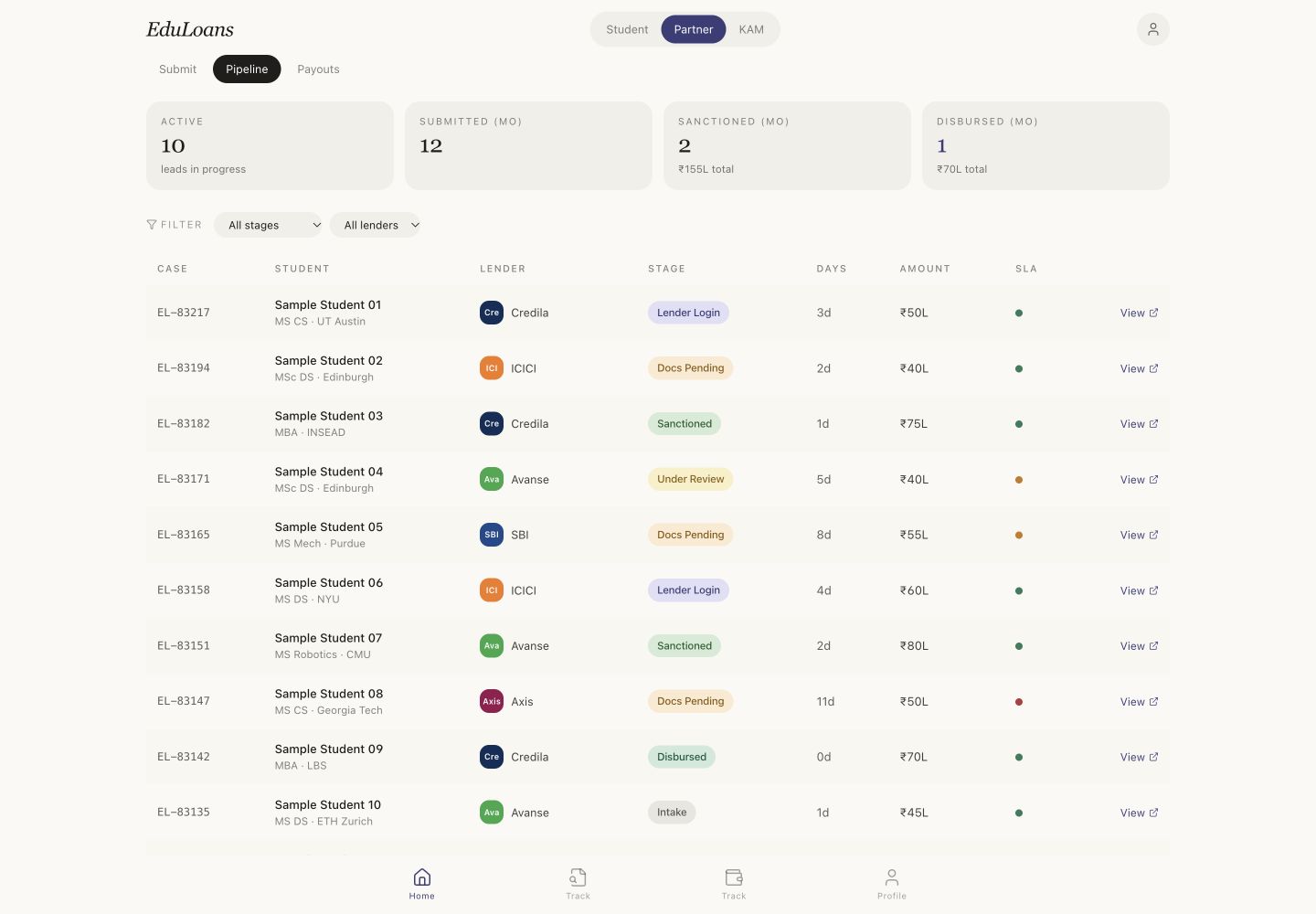Open the Payouts tab

point(318,69)
